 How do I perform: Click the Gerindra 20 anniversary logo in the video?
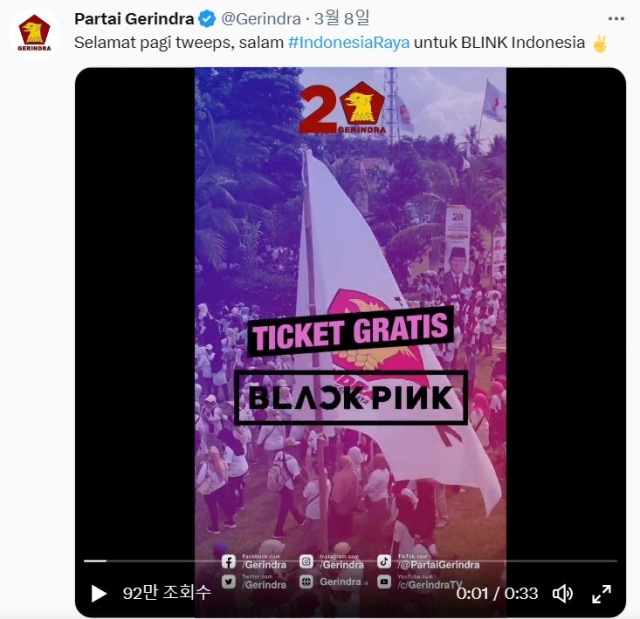342,108
